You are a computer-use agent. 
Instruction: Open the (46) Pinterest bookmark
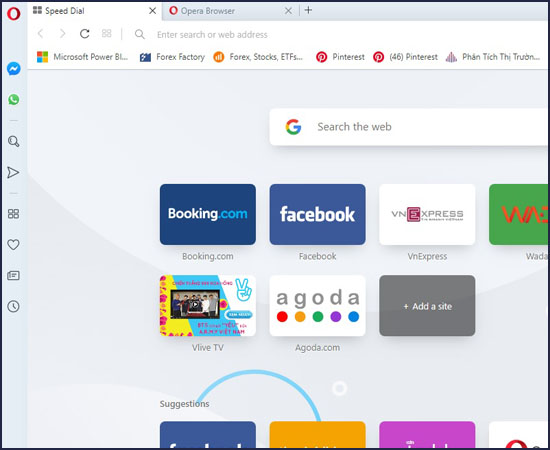(x=405, y=57)
